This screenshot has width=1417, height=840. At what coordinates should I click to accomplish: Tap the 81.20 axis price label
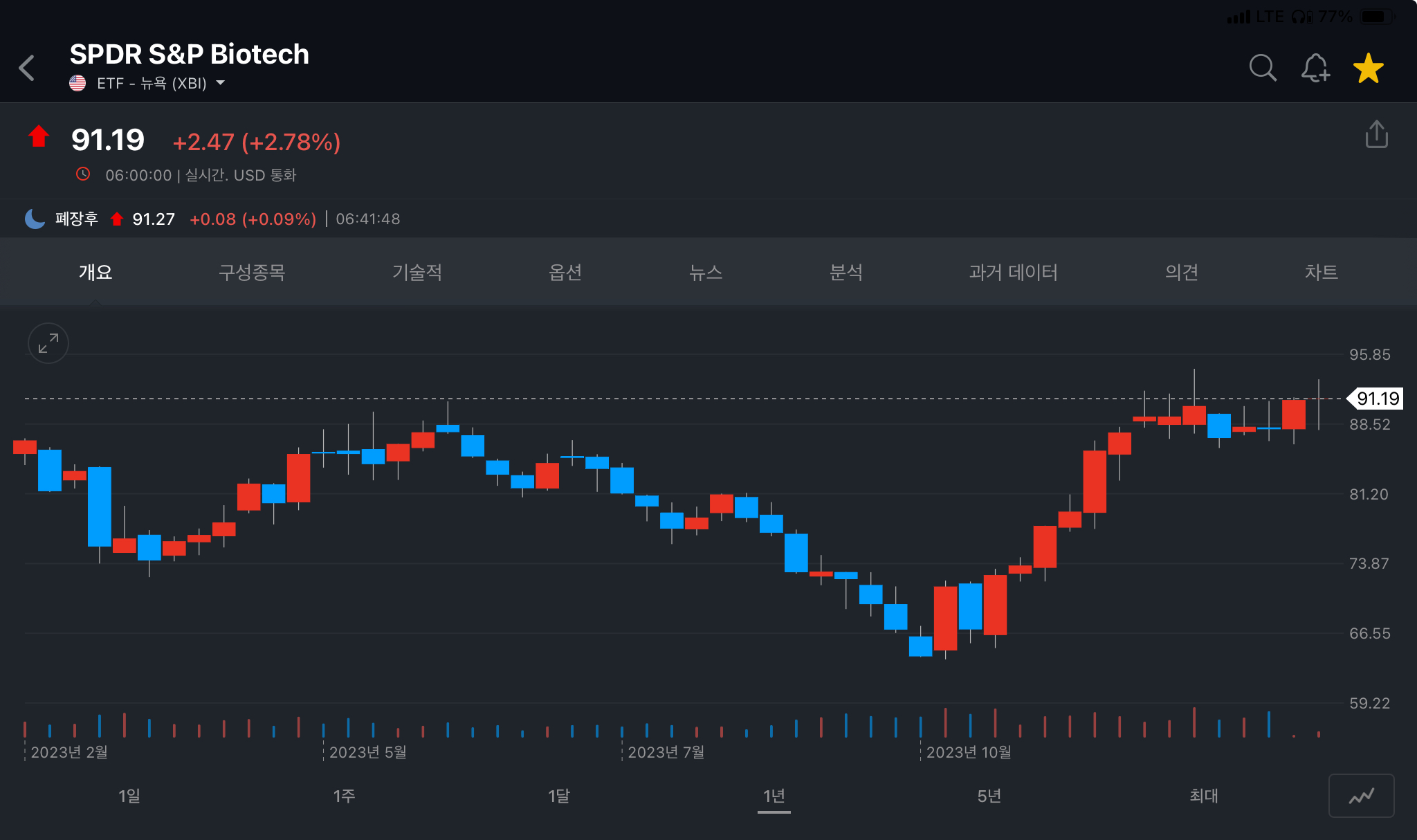pyautogui.click(x=1369, y=494)
